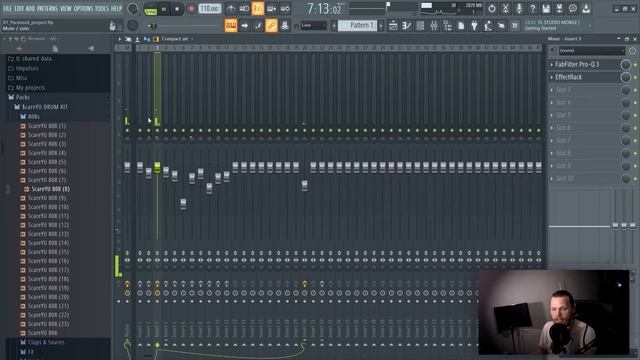This screenshot has height=360, width=640.
Task: Click the master volume knob in top toolbar
Action: (x=132, y=8)
